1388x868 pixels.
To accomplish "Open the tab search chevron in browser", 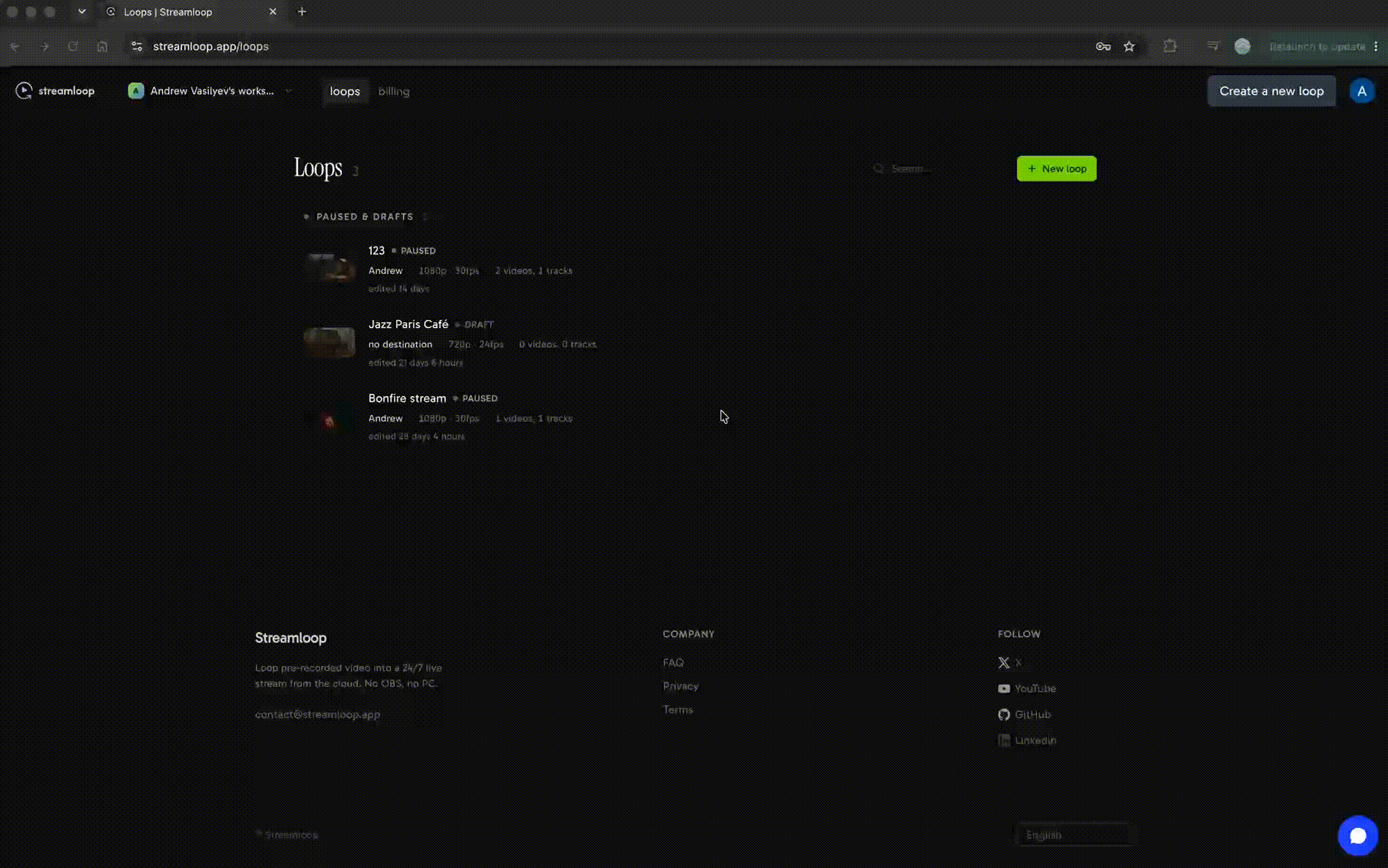I will pos(82,12).
